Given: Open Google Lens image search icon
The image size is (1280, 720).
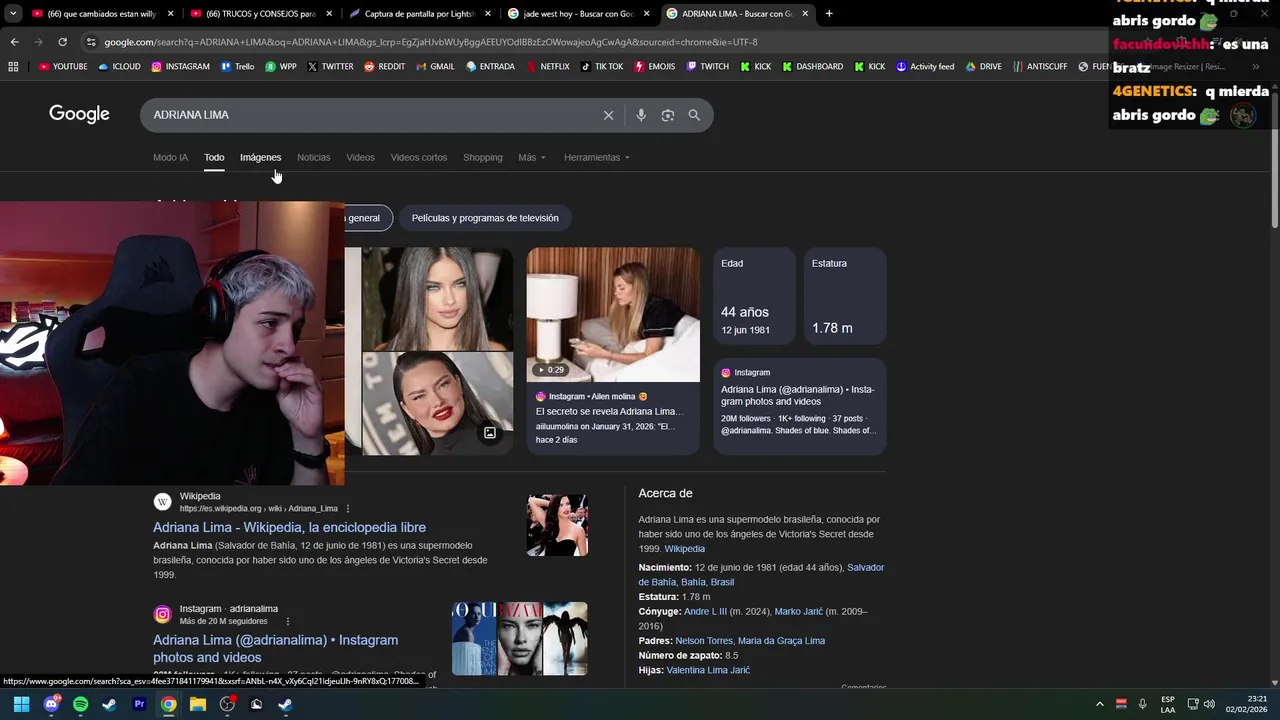Looking at the screenshot, I should (668, 115).
